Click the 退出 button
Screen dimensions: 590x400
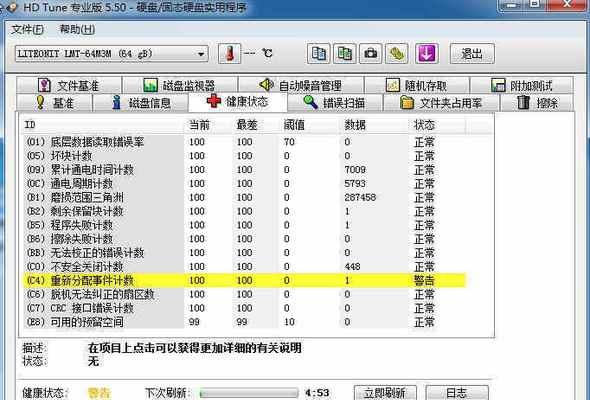point(472,53)
